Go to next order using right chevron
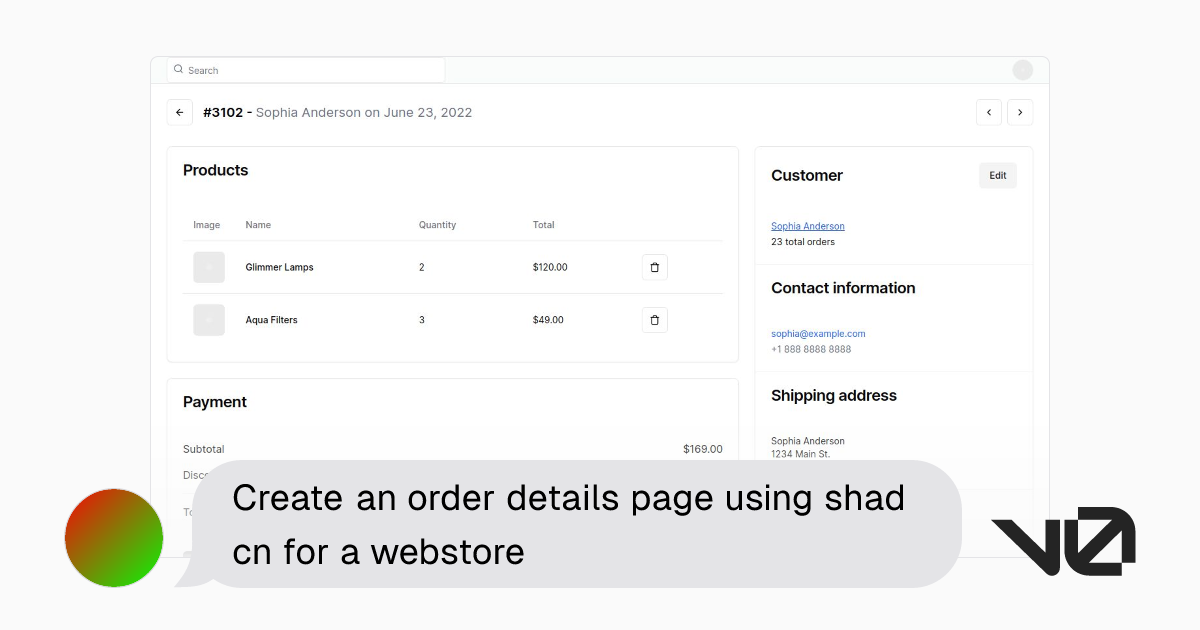1200x630 pixels. 1020,112
